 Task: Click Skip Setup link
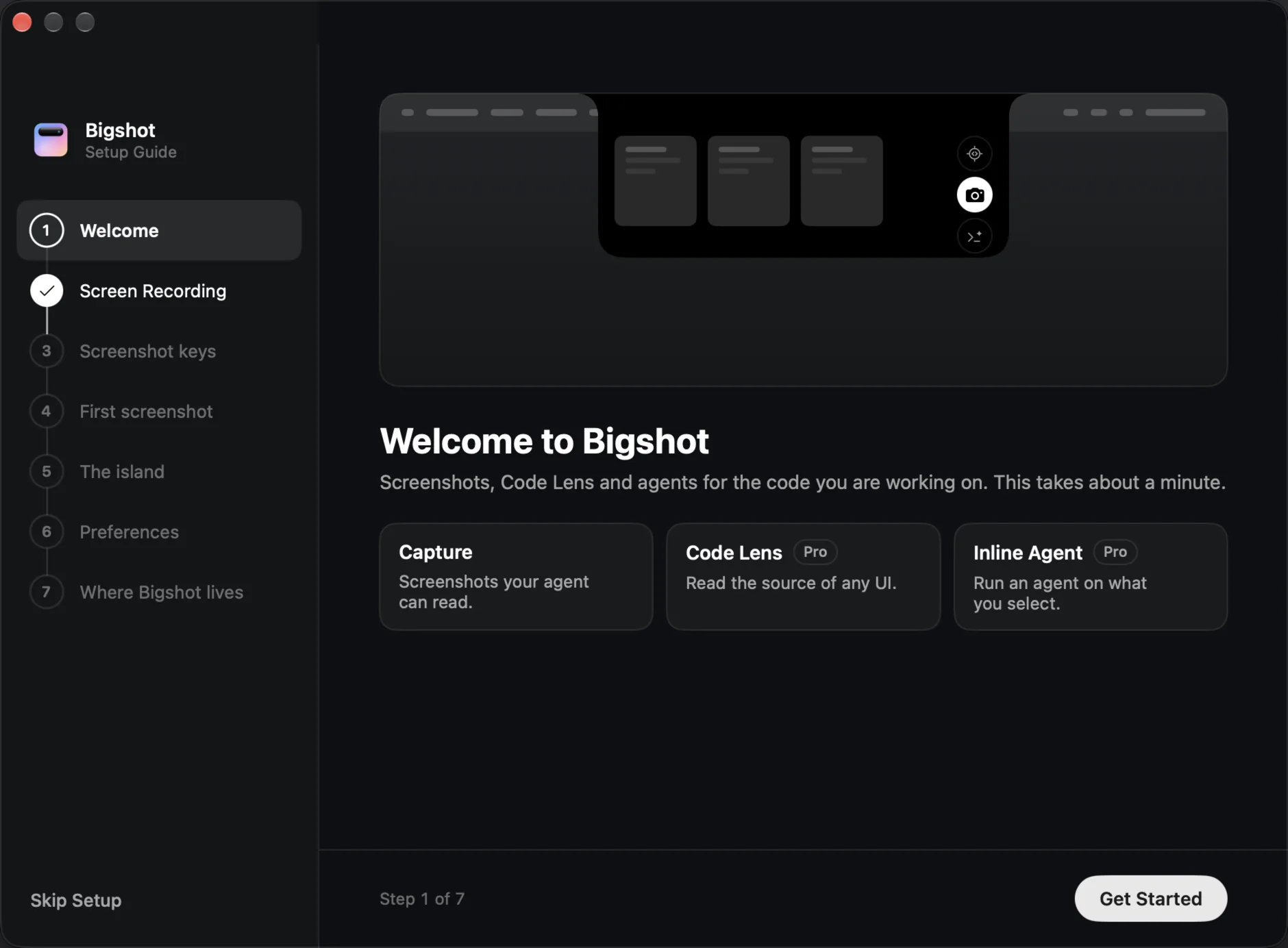coord(76,900)
